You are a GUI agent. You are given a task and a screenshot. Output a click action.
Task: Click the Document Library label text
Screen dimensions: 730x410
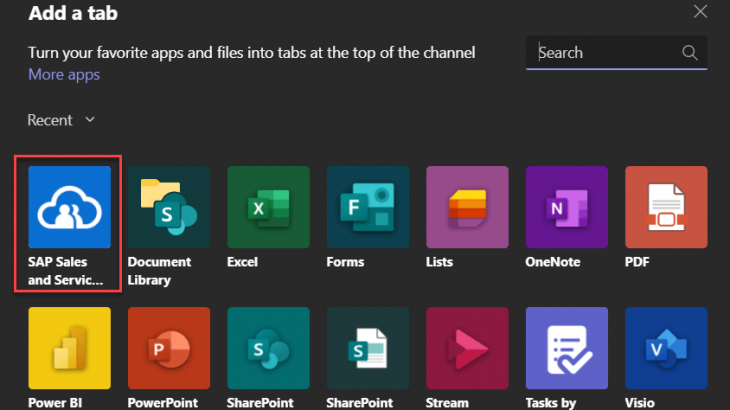(x=159, y=271)
